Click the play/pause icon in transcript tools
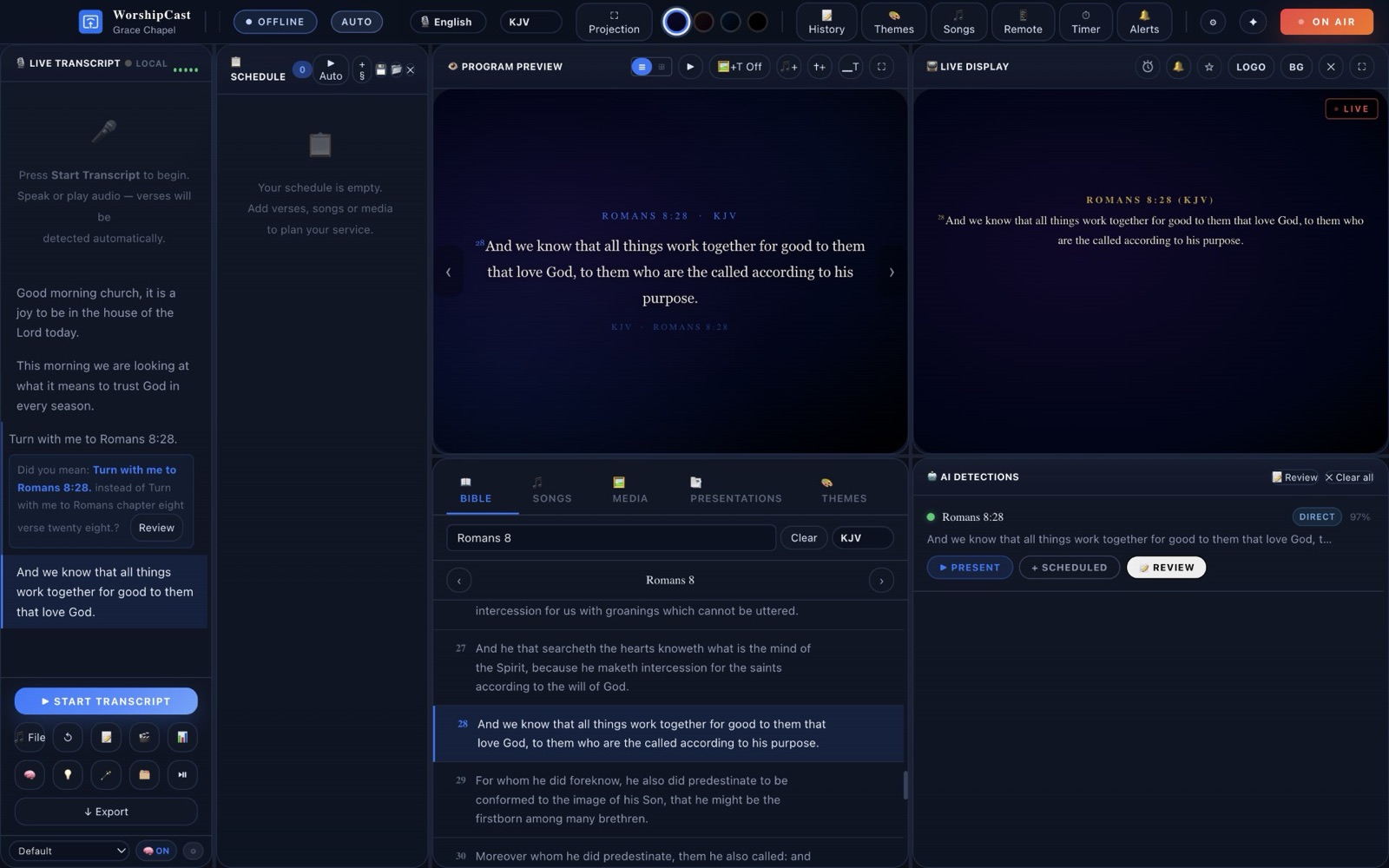The image size is (1389, 868). pos(182,774)
